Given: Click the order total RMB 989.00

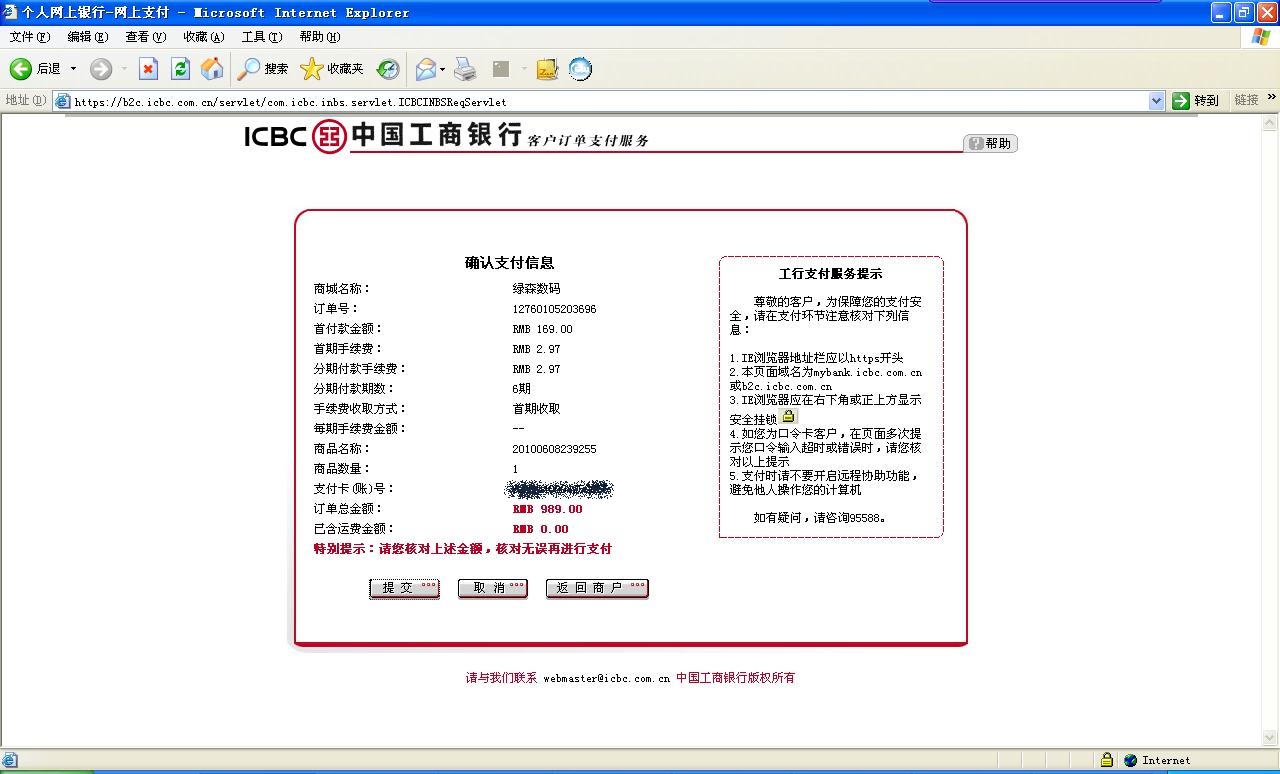Looking at the screenshot, I should [547, 509].
